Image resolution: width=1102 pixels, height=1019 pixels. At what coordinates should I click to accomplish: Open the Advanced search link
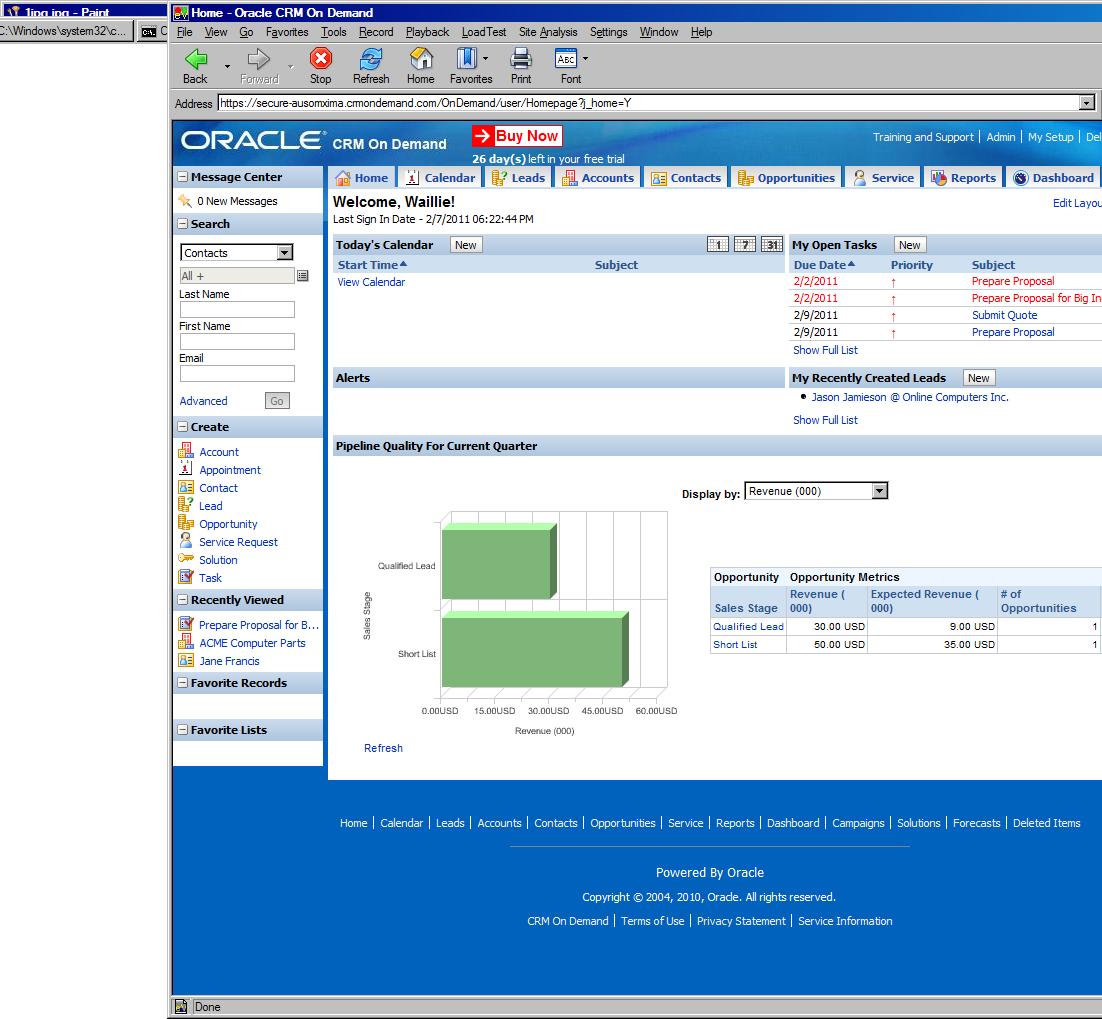203,401
